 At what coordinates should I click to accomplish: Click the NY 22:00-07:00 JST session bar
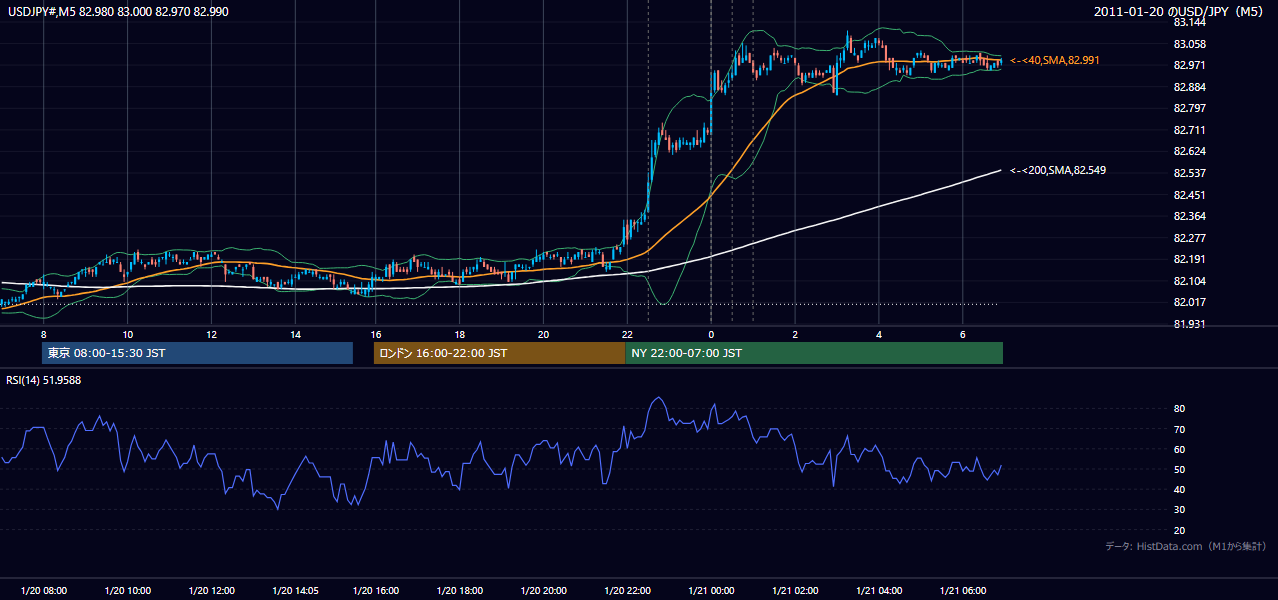pyautogui.click(x=814, y=353)
